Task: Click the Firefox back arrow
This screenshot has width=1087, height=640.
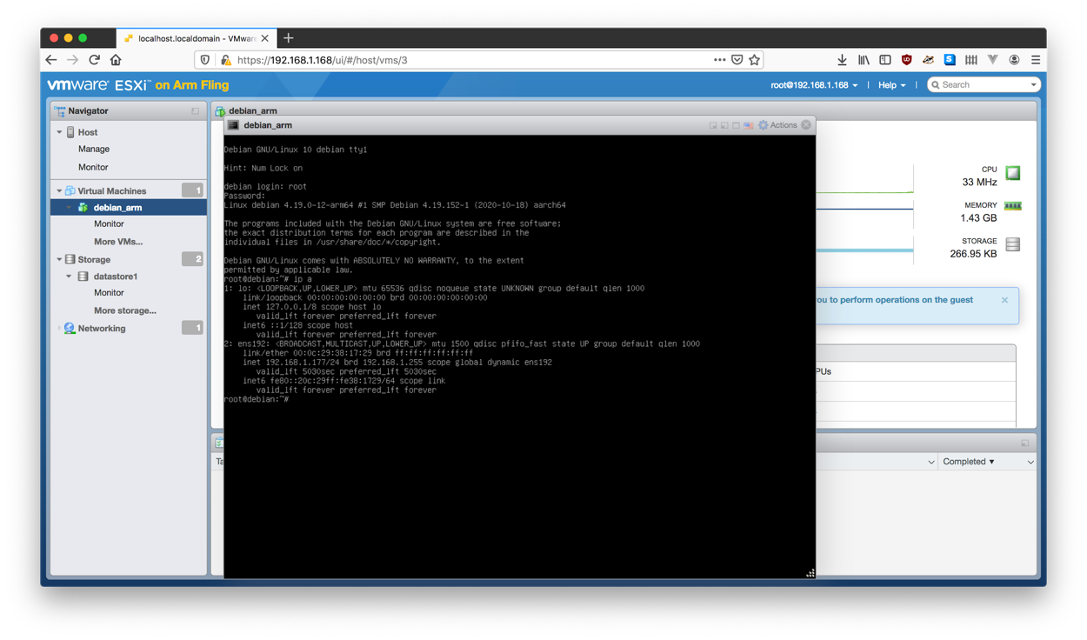Action: (x=51, y=60)
